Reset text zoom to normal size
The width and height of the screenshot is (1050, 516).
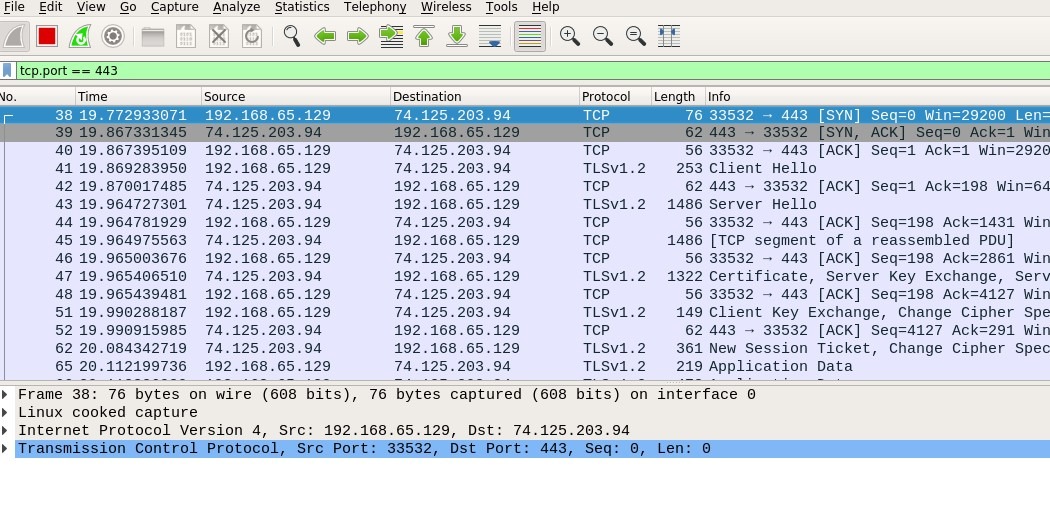[635, 36]
